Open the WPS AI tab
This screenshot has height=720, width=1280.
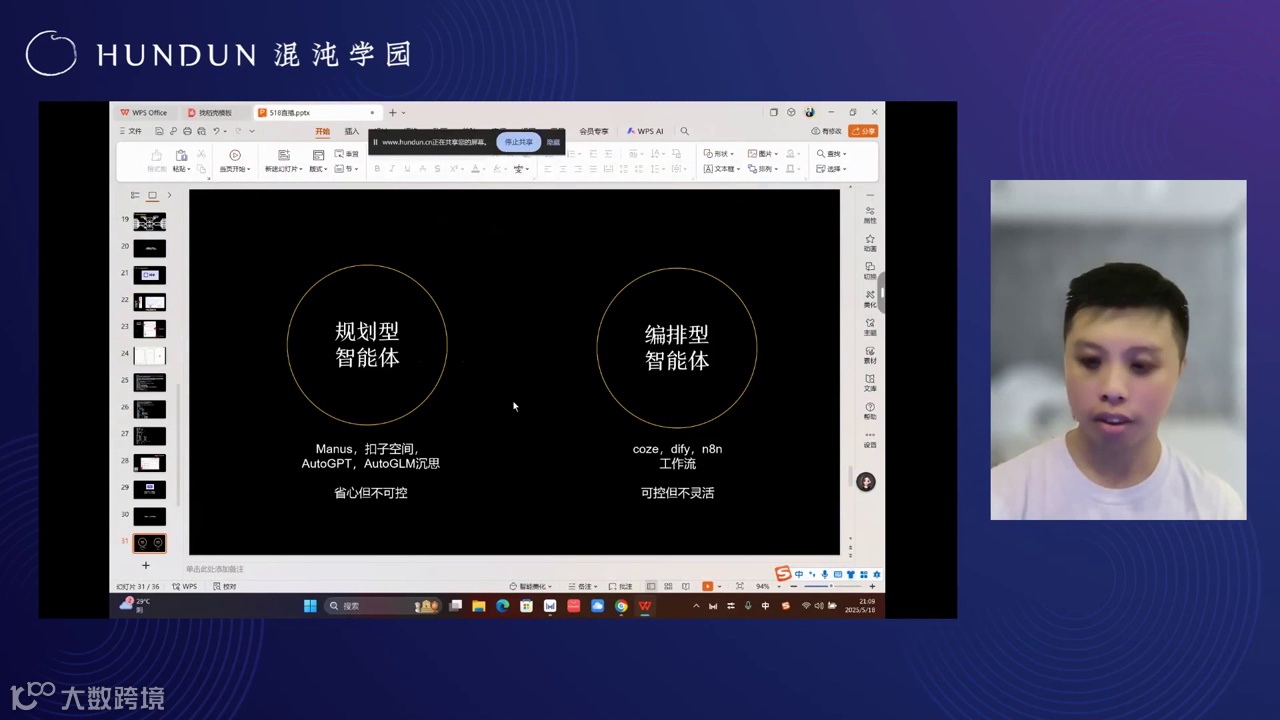pos(645,131)
